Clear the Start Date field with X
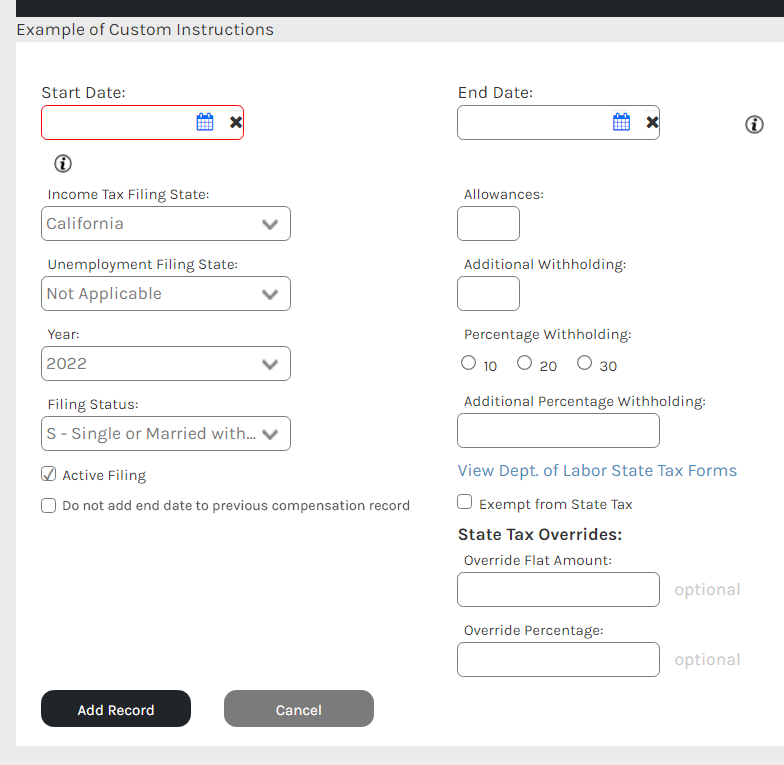784x765 pixels. (236, 122)
